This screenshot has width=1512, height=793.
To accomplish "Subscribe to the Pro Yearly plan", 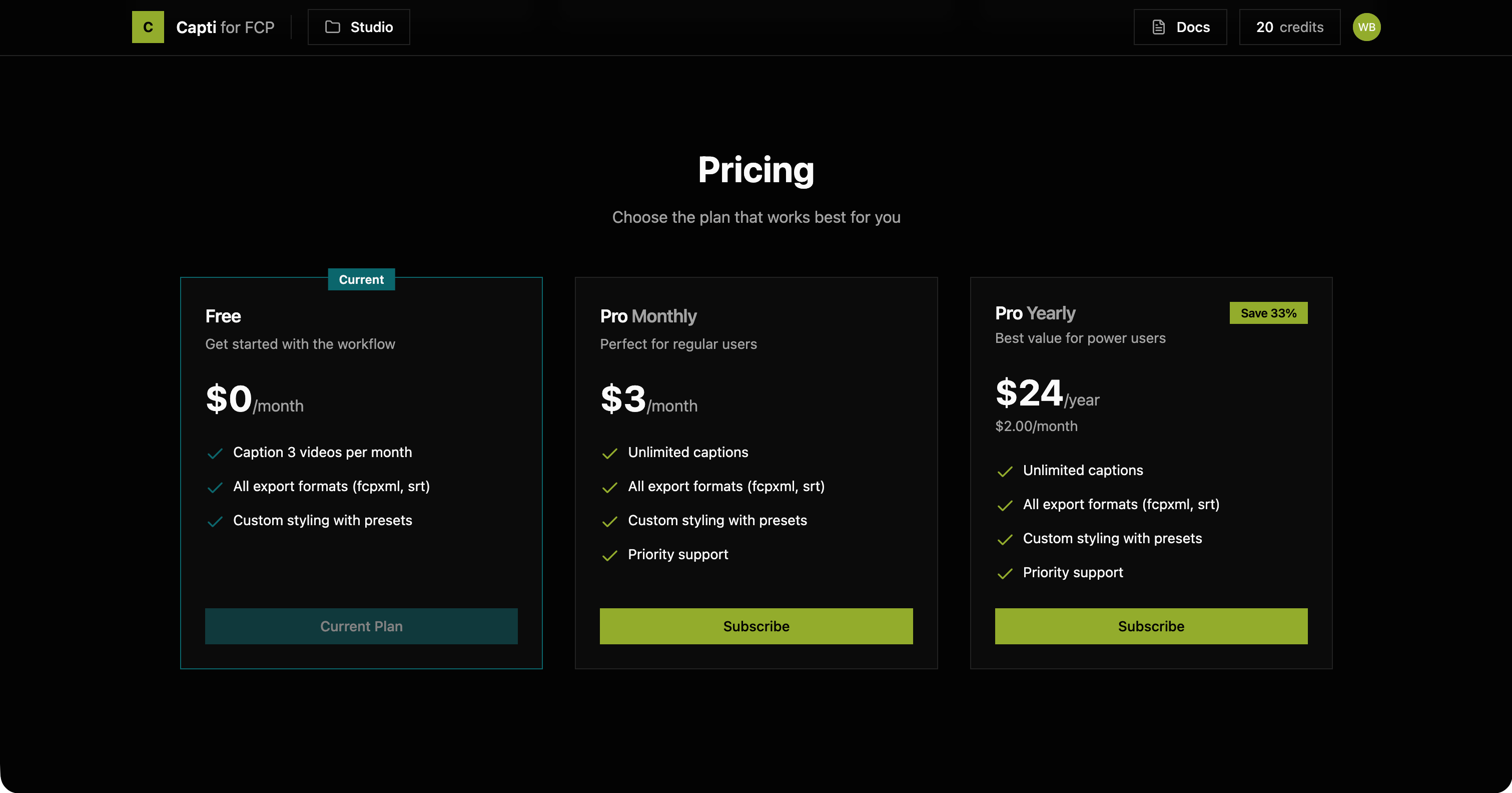I will 1151,626.
